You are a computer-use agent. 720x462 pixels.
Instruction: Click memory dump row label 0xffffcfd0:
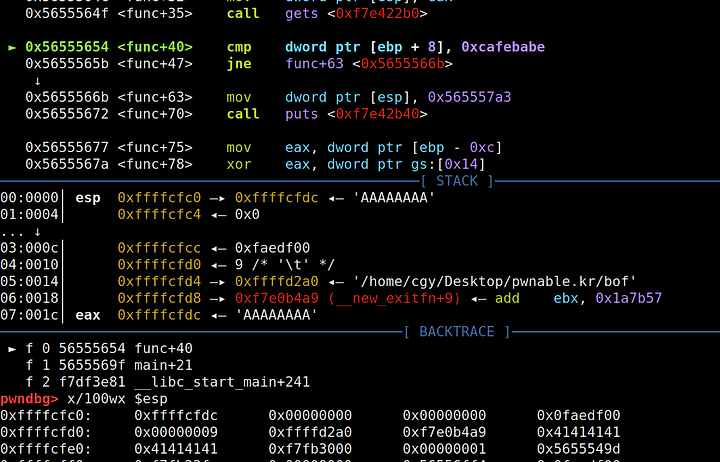point(46,432)
